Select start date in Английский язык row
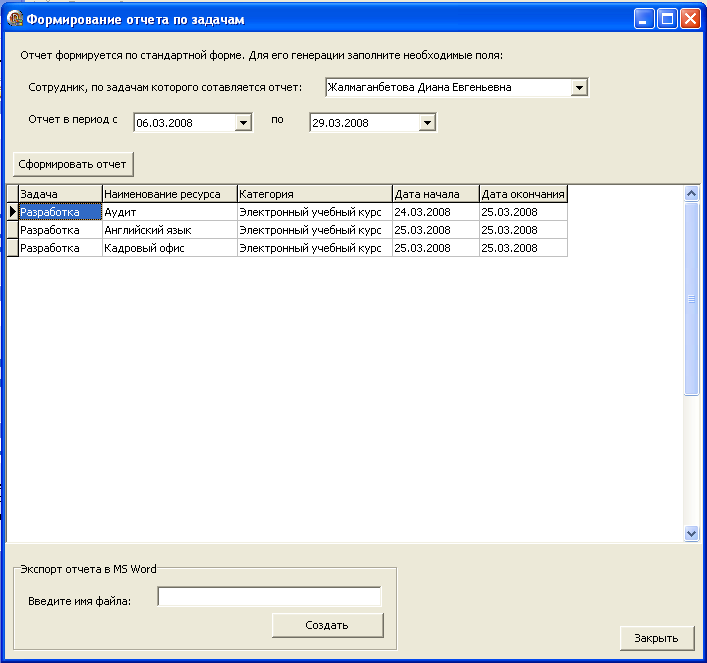This screenshot has width=707, height=663. (x=436, y=230)
